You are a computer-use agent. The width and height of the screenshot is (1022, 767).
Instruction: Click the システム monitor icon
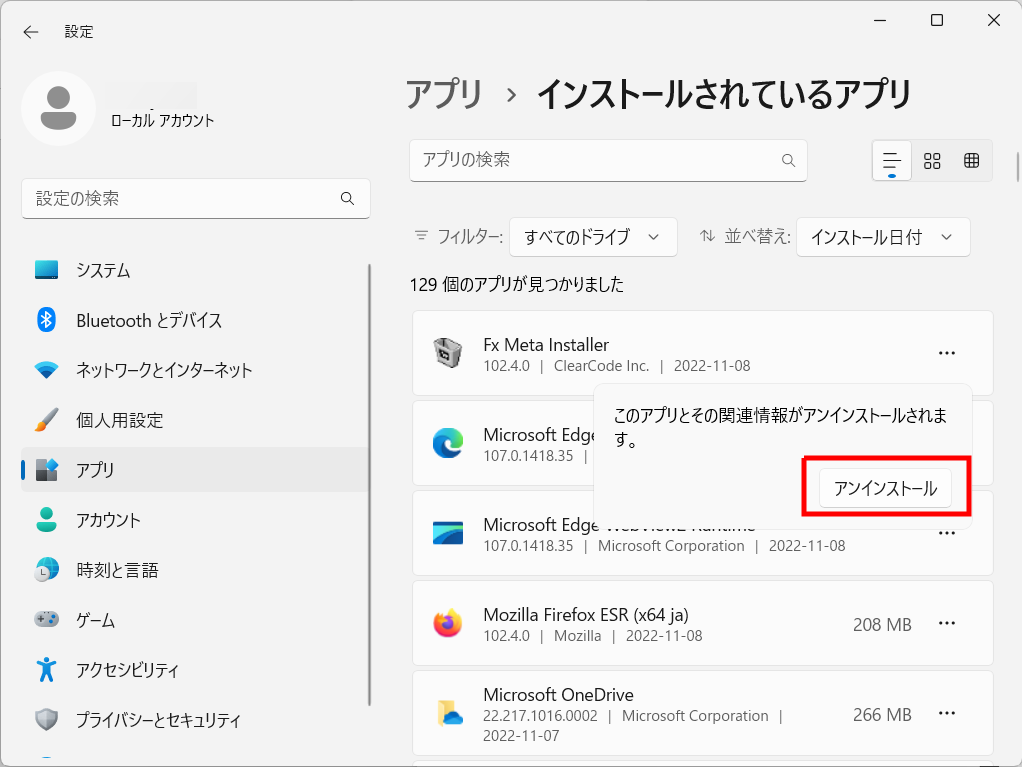(x=46, y=270)
